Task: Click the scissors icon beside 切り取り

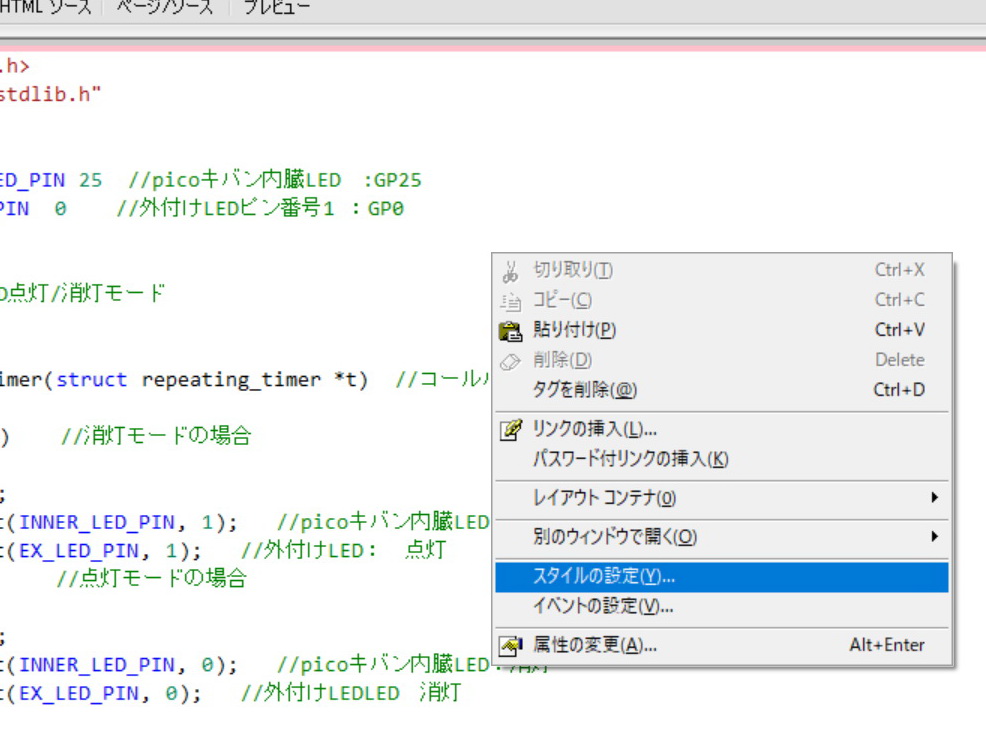Action: point(511,271)
